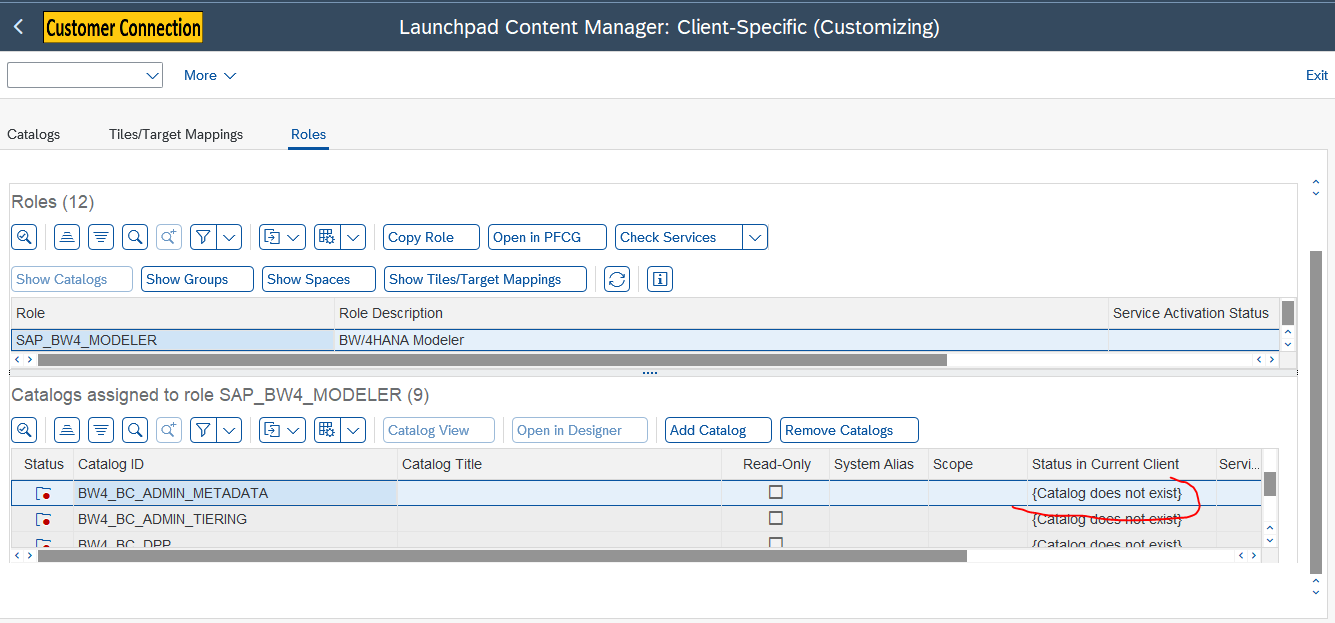This screenshot has height=623, width=1335.
Task: Open filter dropdown in assigned catalogs toolbar
Action: click(x=230, y=430)
